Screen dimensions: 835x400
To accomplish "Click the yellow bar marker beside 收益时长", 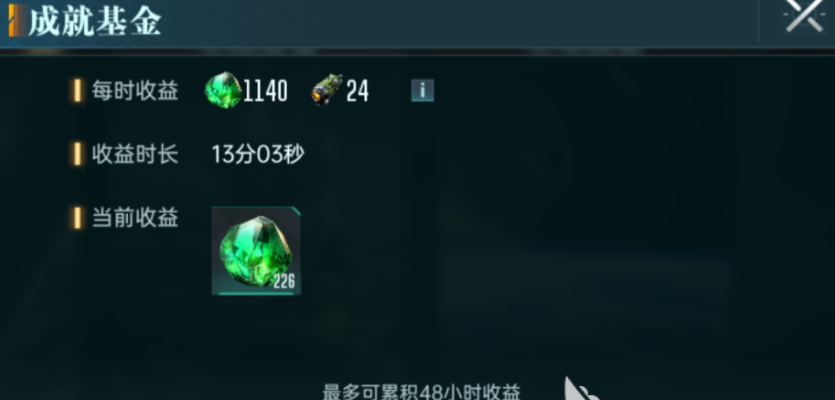I will [77, 154].
